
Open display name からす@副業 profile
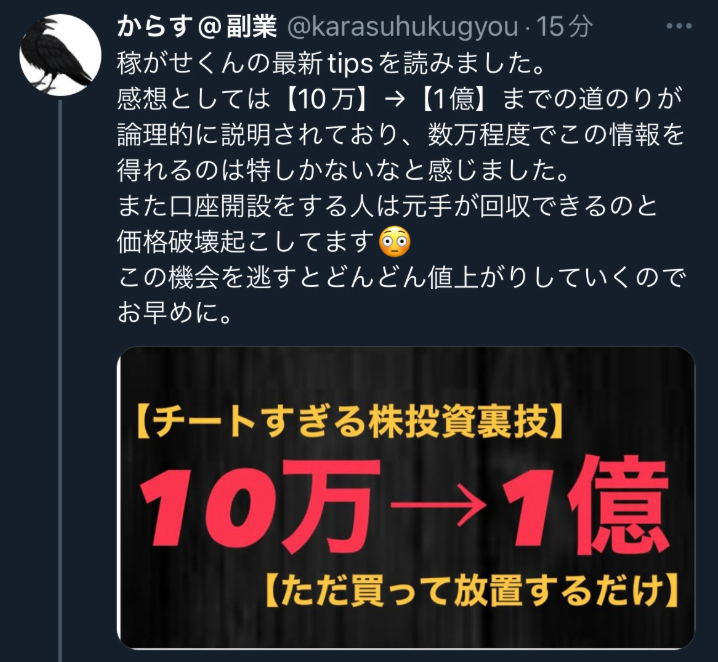coord(197,26)
